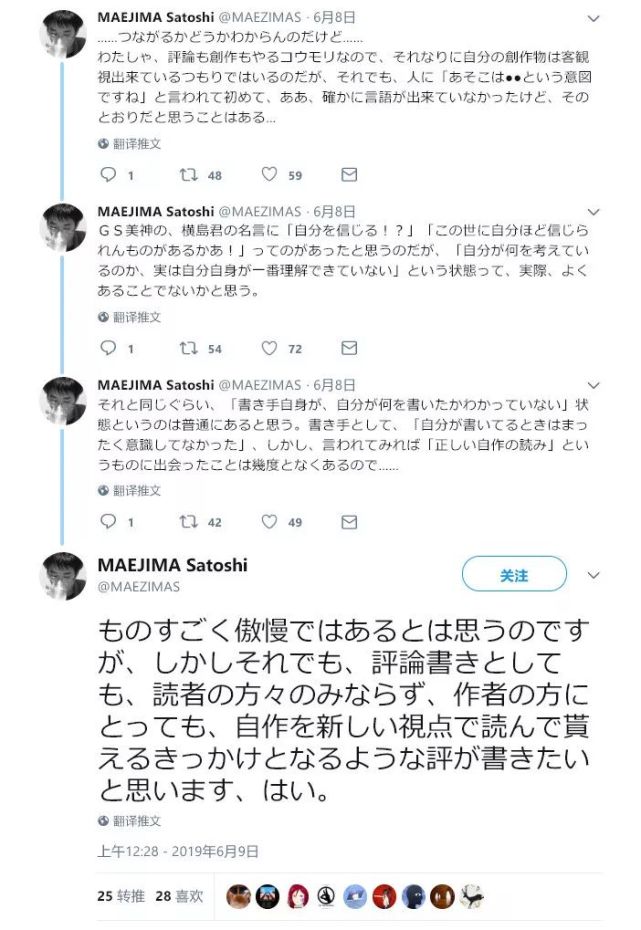This screenshot has width=641, height=930.
Task: Click the 关注 follow button
Action: 514,574
